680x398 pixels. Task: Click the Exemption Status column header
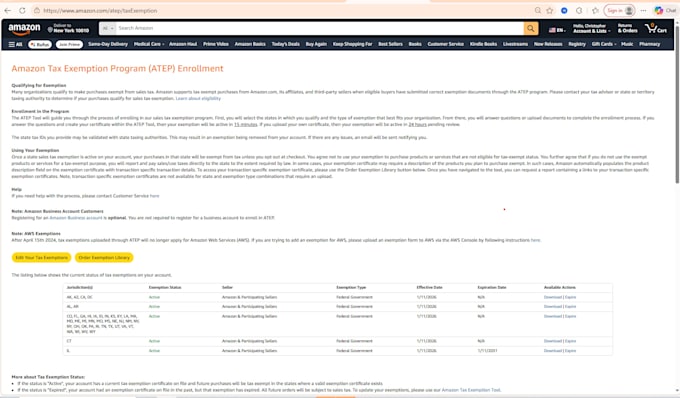[165, 287]
